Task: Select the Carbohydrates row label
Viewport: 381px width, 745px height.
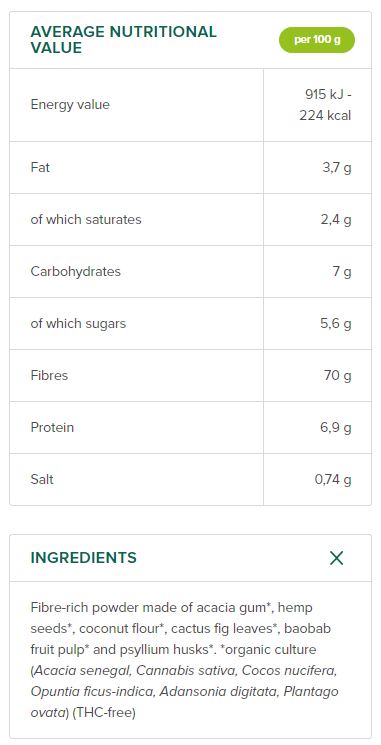Action: click(x=76, y=272)
